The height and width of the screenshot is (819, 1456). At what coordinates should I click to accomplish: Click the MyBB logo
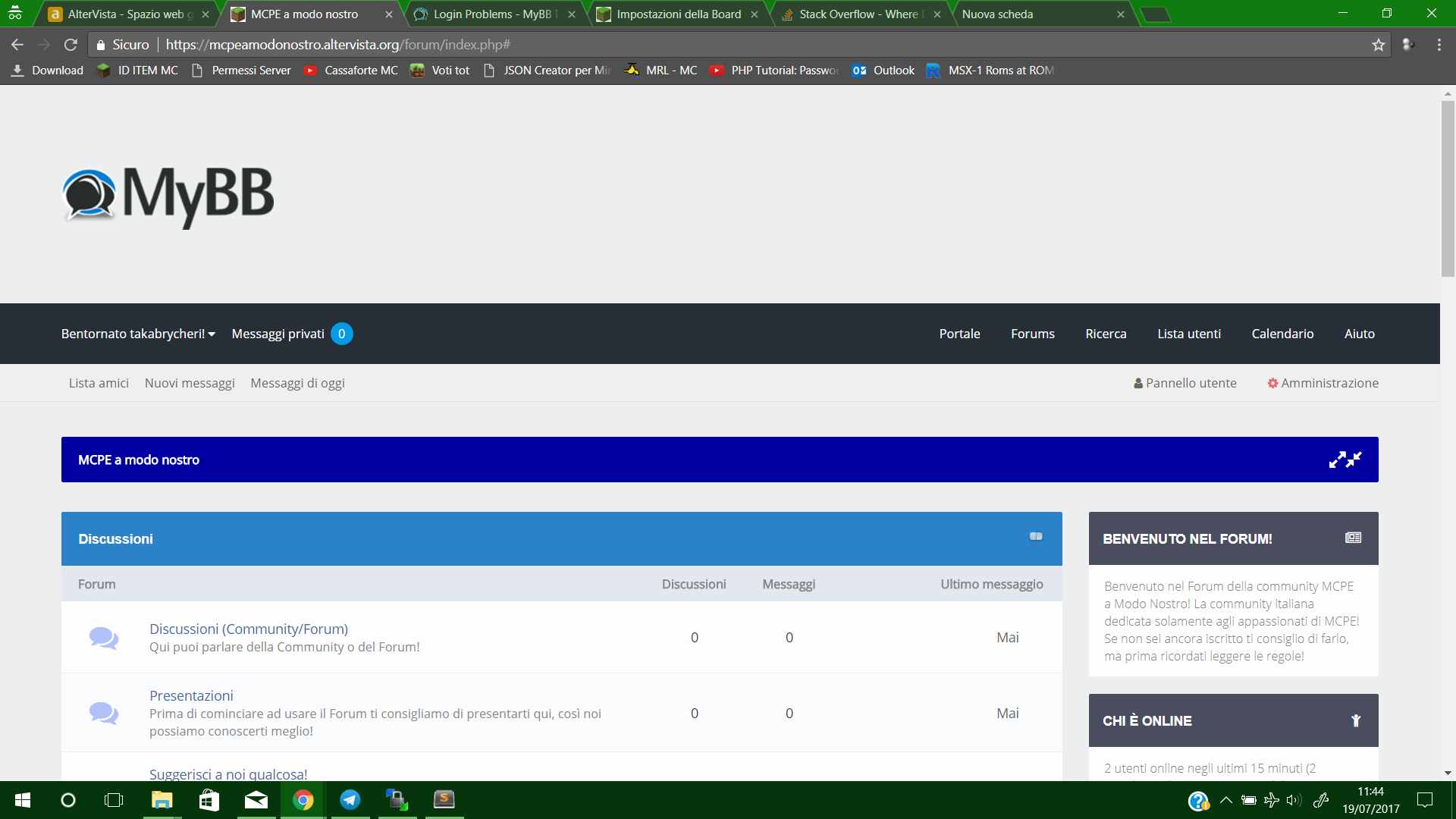pyautogui.click(x=168, y=196)
